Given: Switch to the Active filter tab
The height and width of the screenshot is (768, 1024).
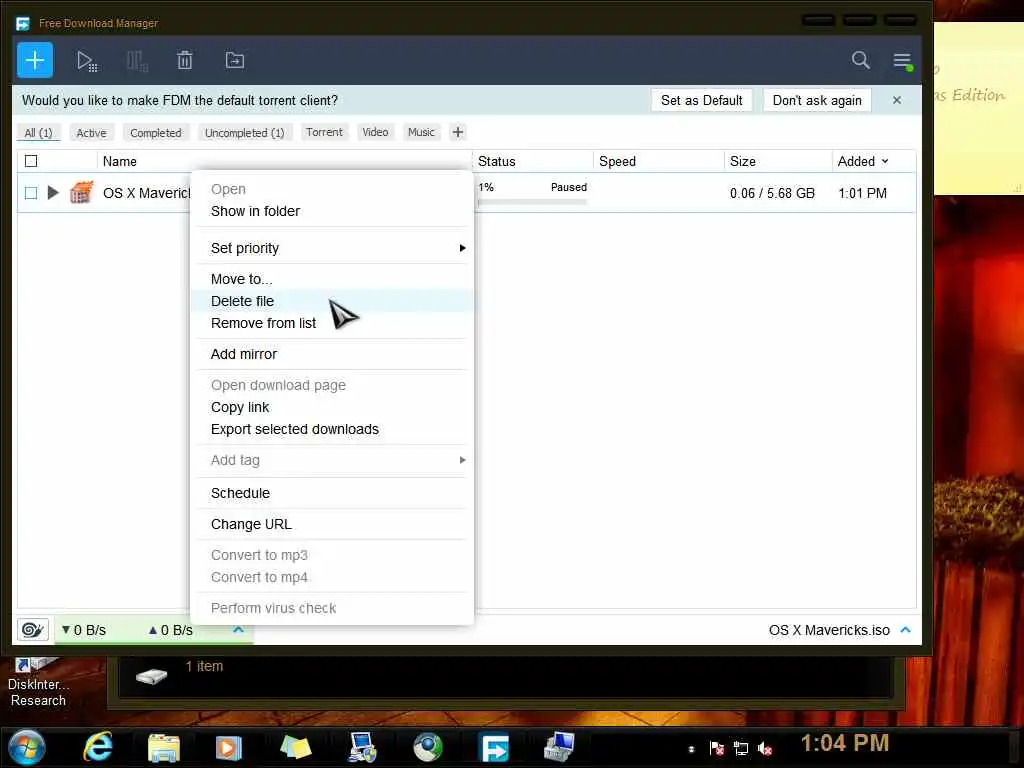Looking at the screenshot, I should click(91, 133).
